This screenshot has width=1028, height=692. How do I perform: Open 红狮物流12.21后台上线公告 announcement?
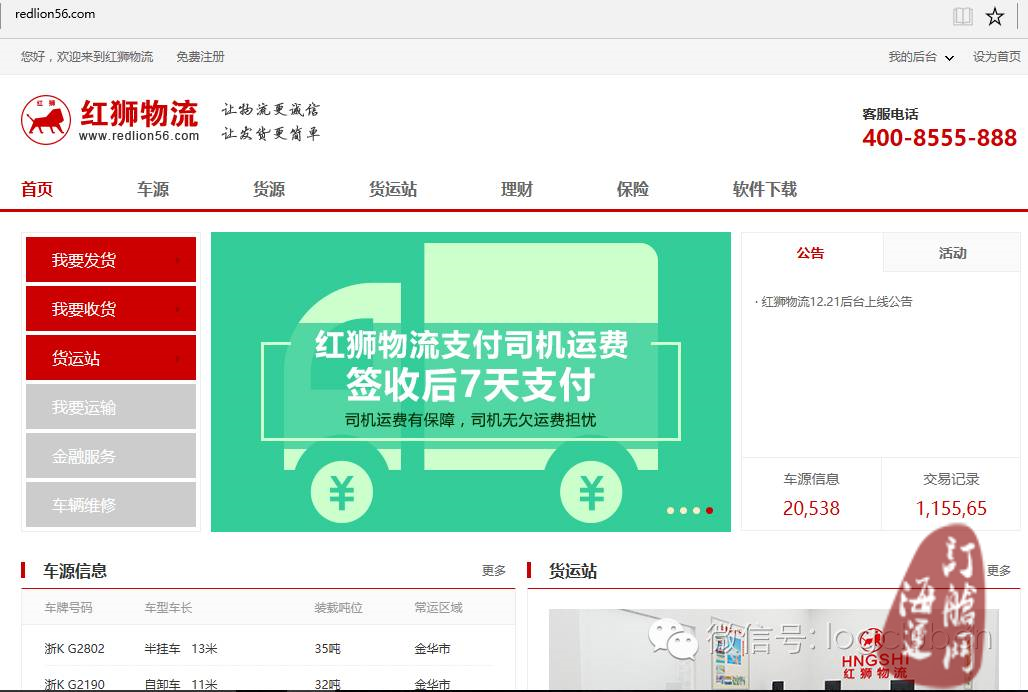[836, 301]
